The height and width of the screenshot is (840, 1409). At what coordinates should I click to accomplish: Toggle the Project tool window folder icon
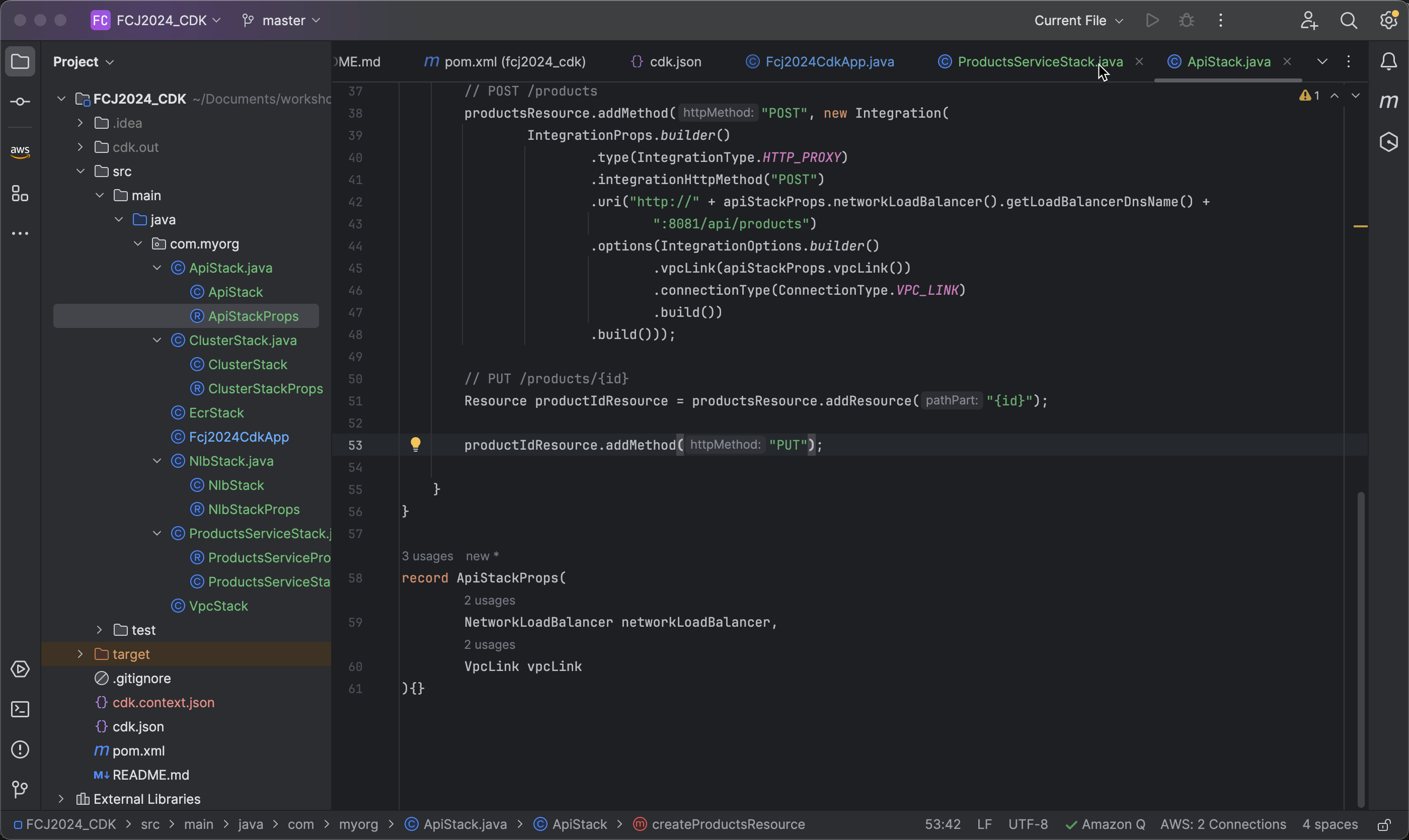tap(20, 61)
